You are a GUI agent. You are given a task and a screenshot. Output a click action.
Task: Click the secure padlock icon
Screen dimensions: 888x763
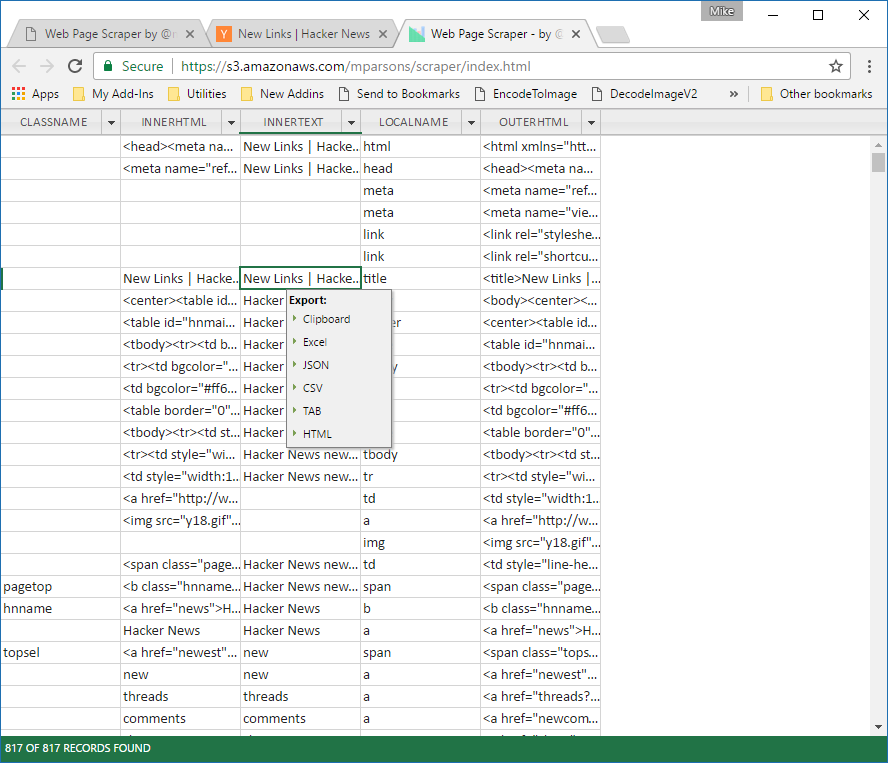coord(109,66)
